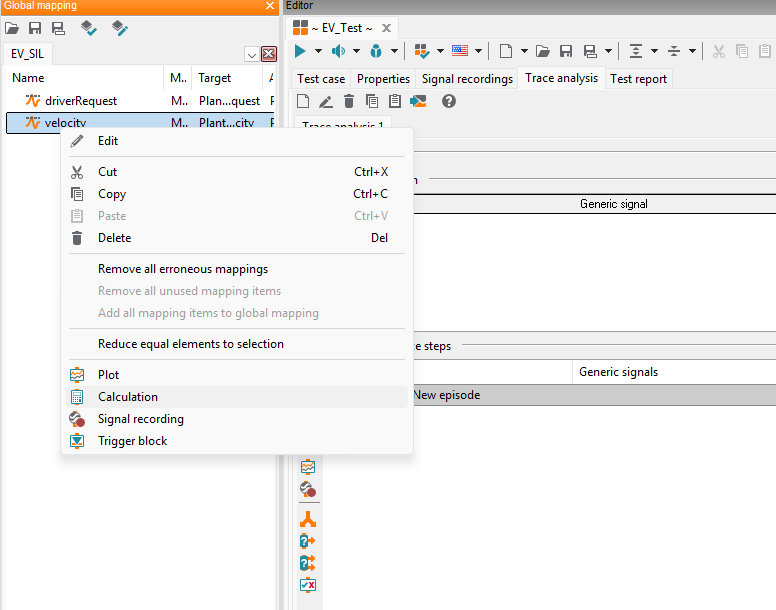Click the mapping check icon with checkmark

tap(89, 28)
